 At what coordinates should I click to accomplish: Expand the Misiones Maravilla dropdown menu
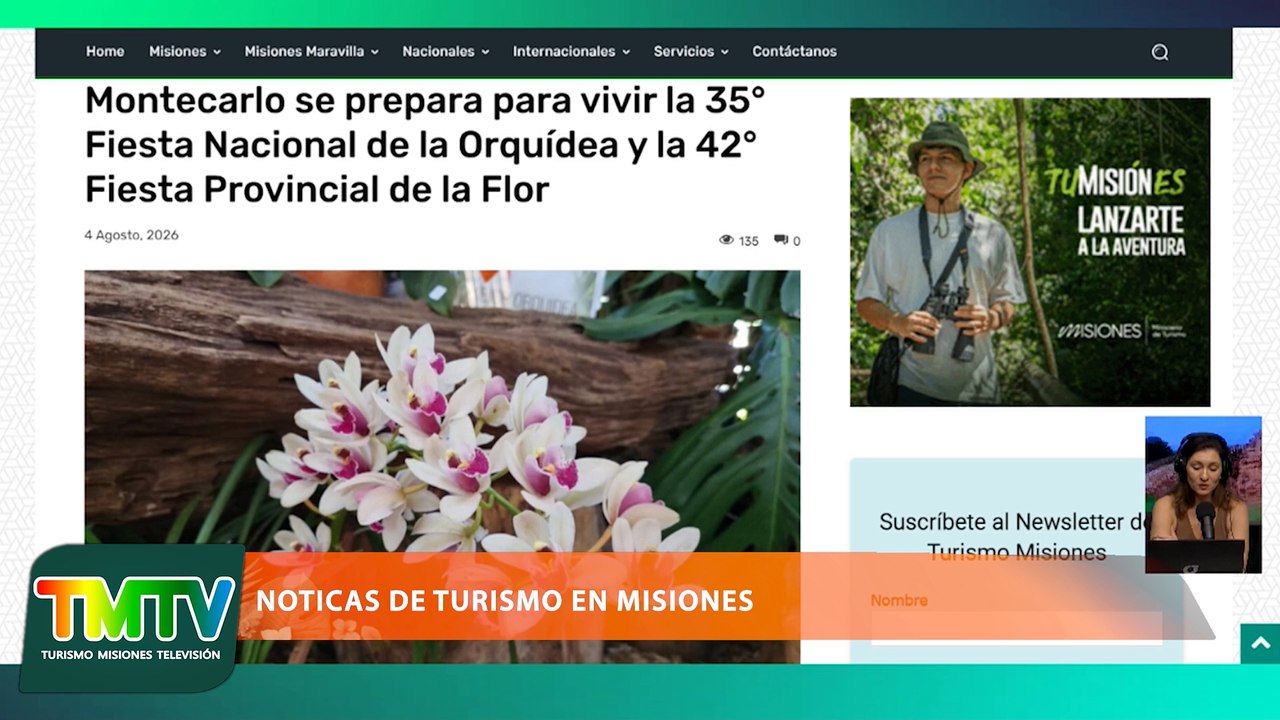coord(311,51)
